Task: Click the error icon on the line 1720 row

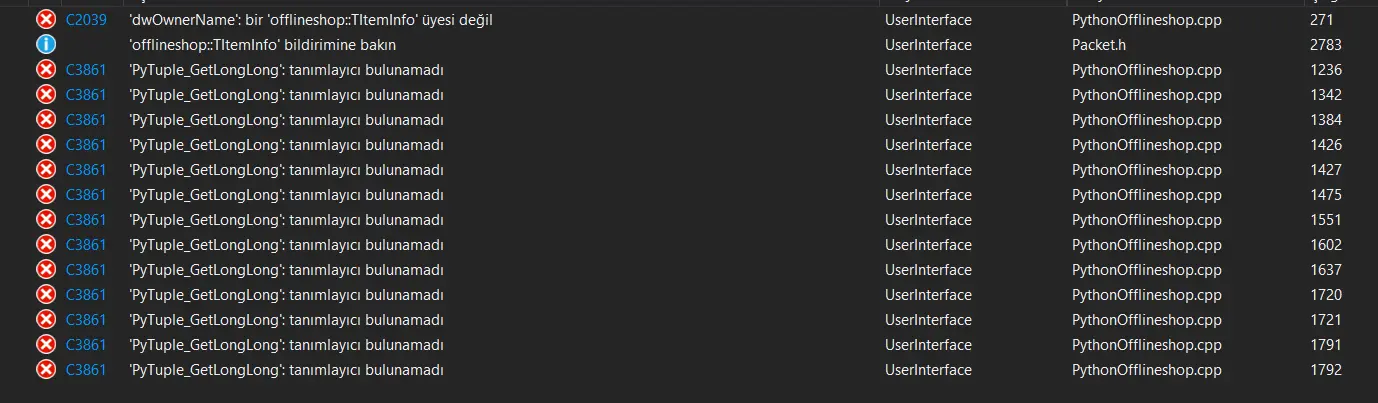Action: coord(46,295)
